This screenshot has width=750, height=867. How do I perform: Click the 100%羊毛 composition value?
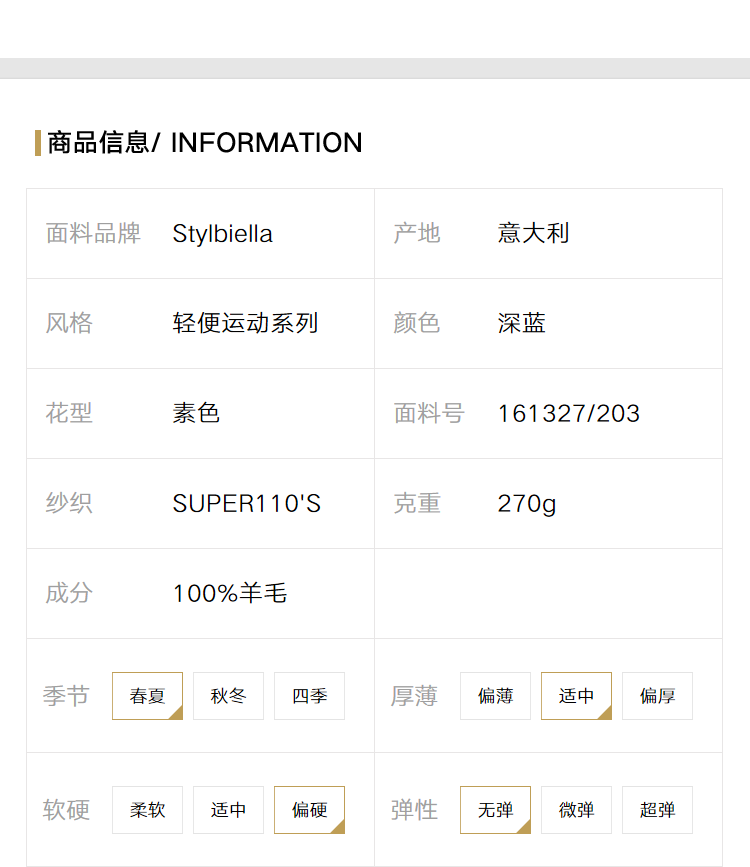(230, 593)
